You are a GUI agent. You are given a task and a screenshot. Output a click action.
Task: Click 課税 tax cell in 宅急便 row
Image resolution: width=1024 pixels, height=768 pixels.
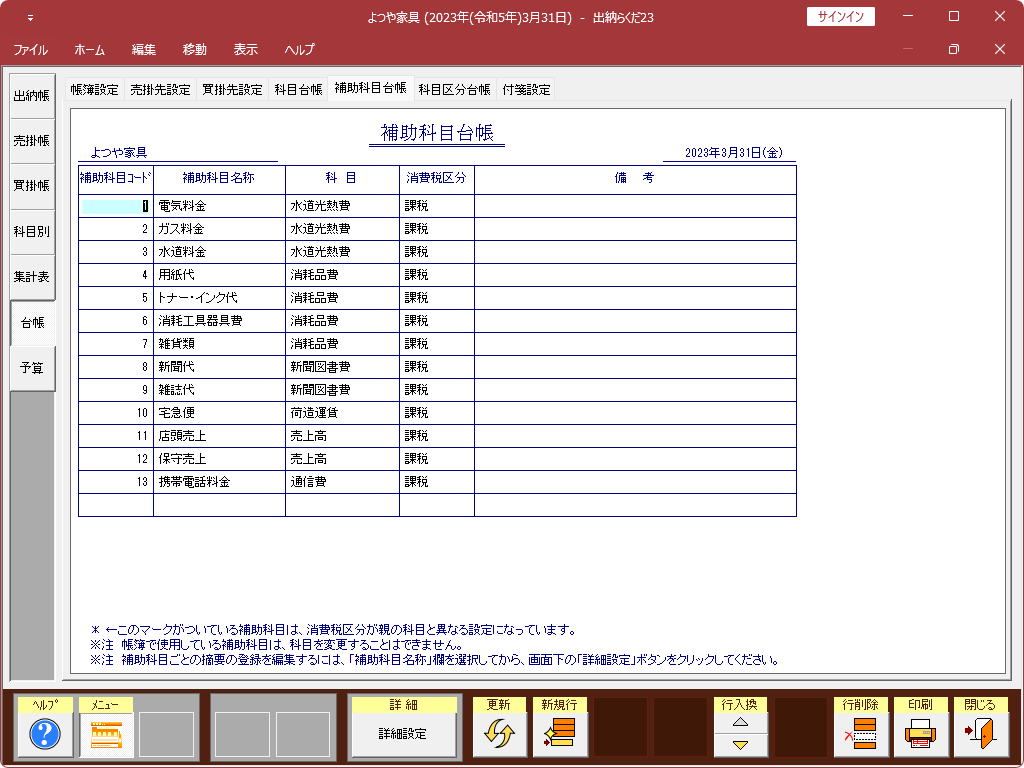437,413
